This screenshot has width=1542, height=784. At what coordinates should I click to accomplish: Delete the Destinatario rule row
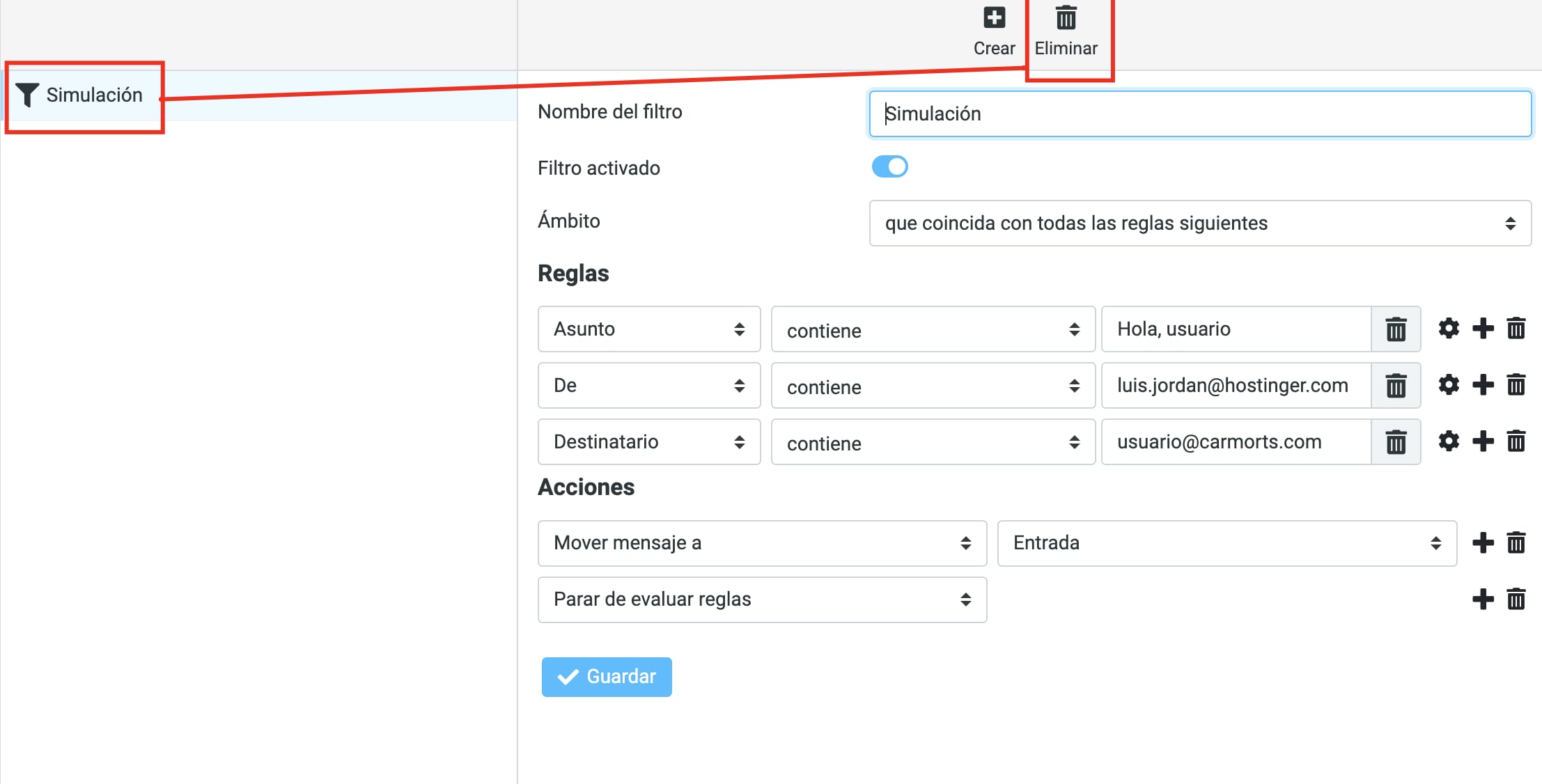coord(1516,441)
